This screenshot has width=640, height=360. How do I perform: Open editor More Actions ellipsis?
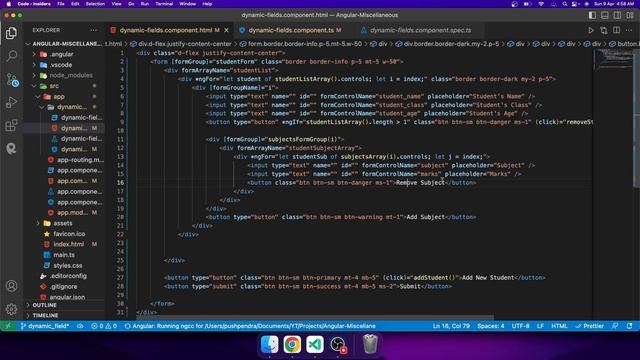tap(629, 30)
